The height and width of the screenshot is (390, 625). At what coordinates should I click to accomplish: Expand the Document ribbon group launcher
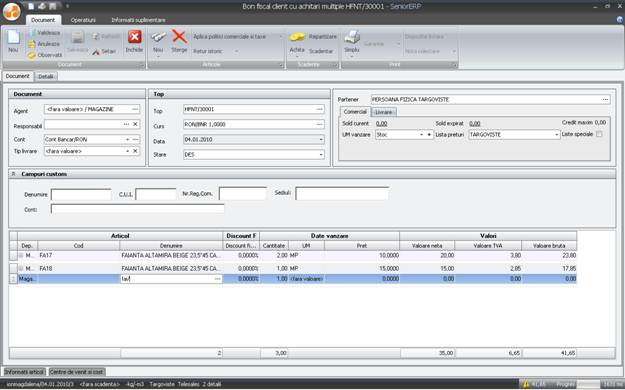point(142,65)
